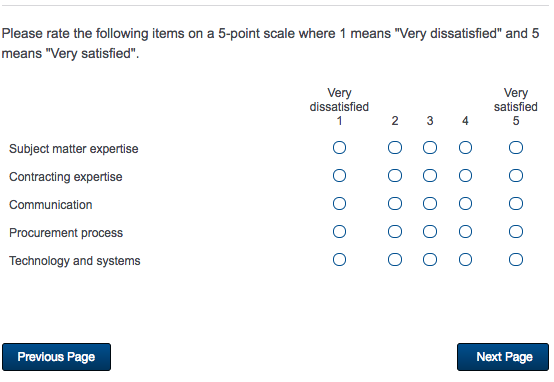554x382 pixels.
Task: Rate Technology and systems as 5
Action: [x=515, y=260]
